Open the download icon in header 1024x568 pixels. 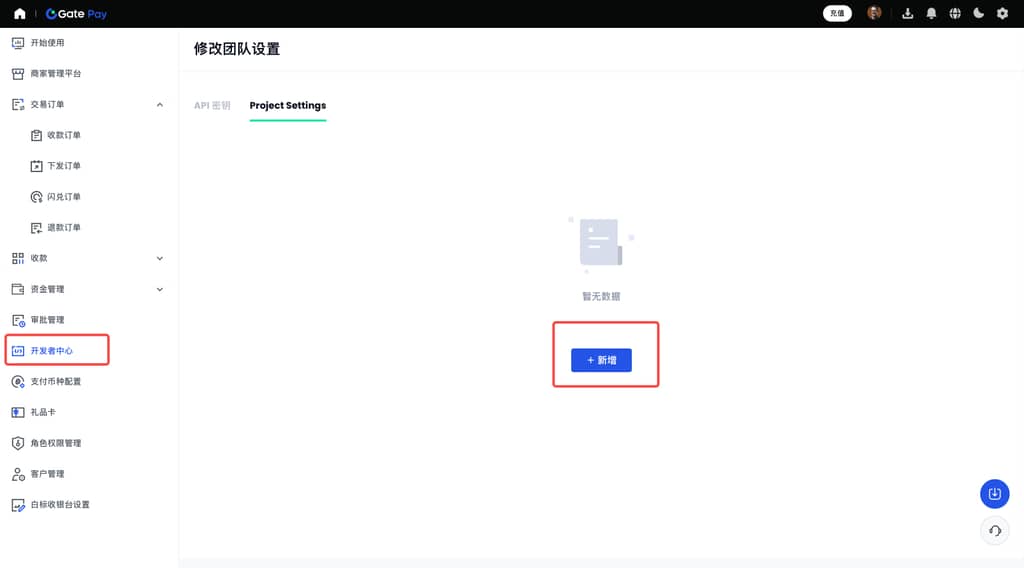908,14
